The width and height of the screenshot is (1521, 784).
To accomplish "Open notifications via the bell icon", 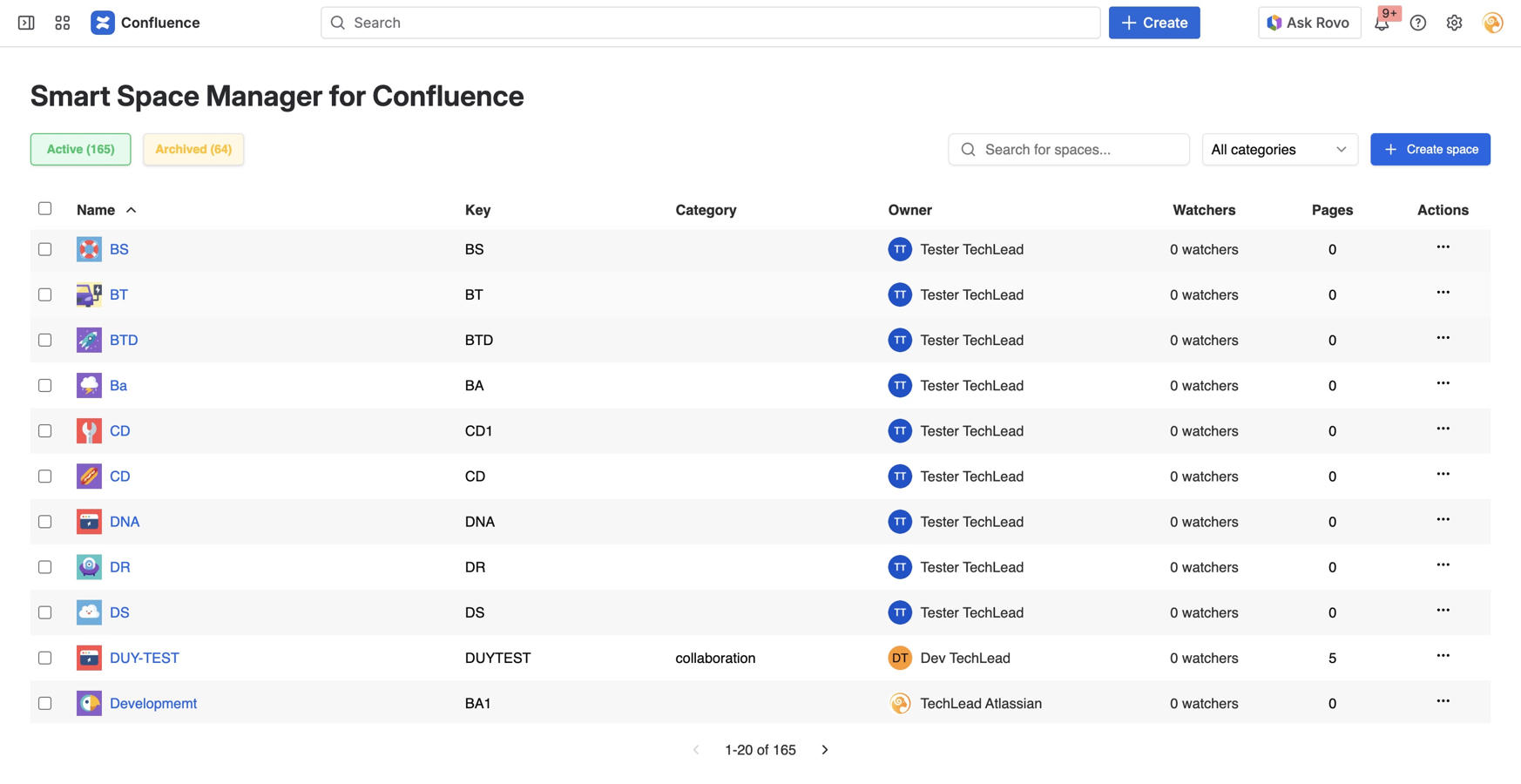I will [x=1382, y=23].
